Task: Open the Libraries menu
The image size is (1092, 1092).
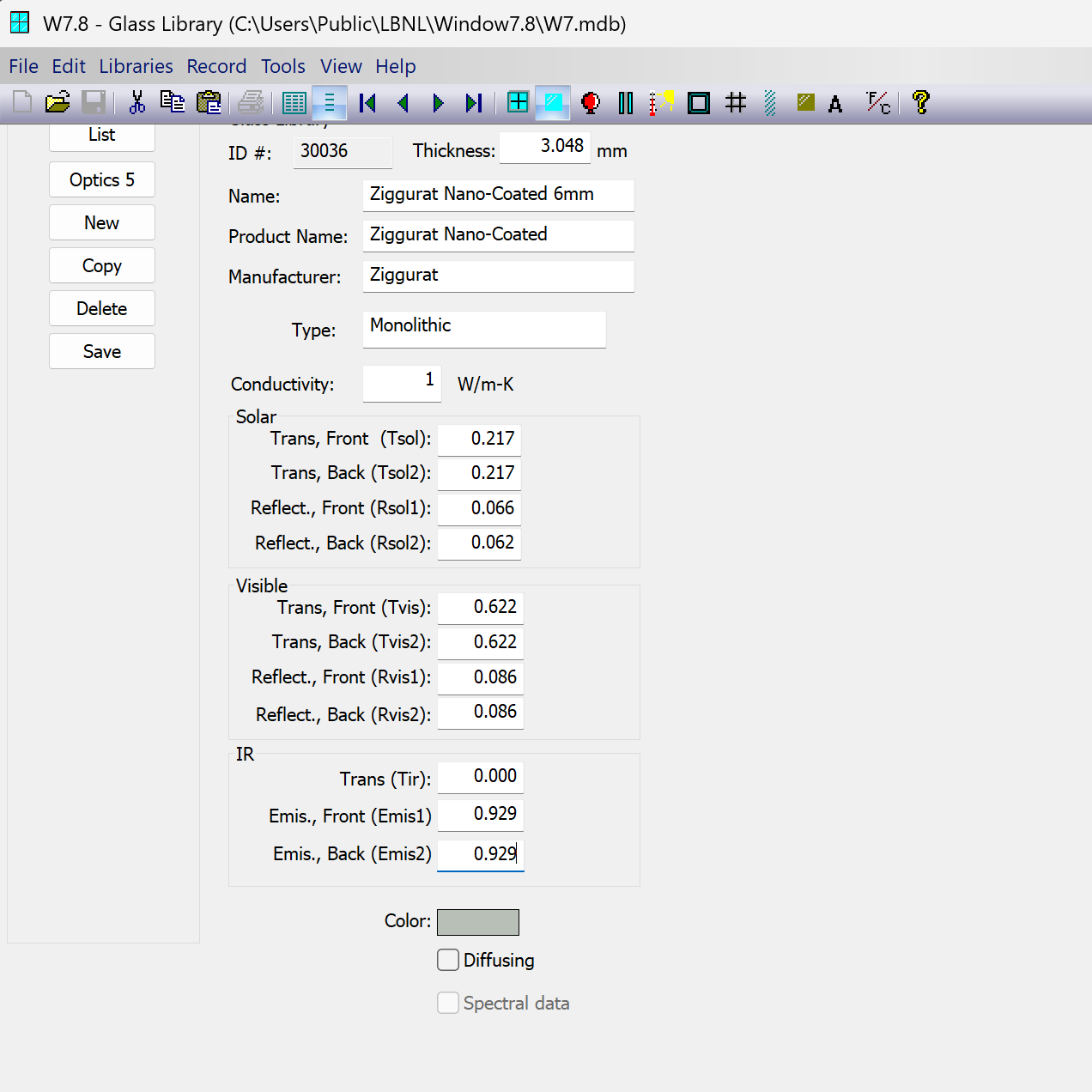Action: [136, 66]
